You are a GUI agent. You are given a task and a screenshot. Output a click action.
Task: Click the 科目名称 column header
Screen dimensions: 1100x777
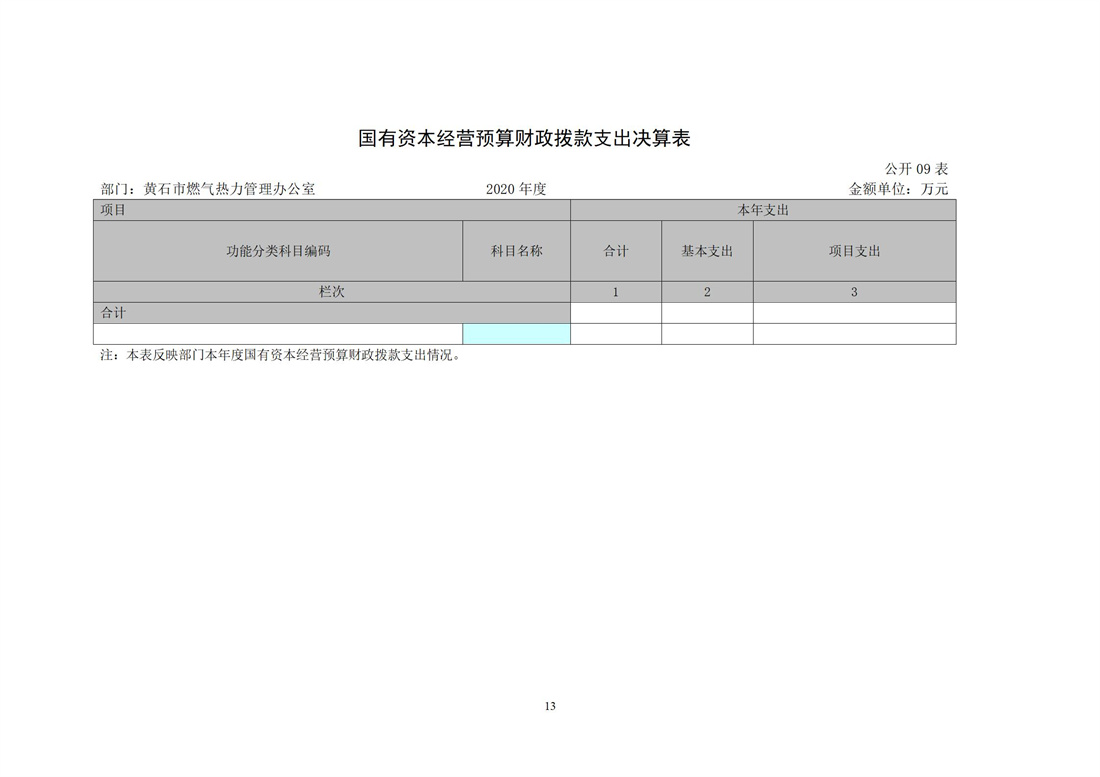516,251
